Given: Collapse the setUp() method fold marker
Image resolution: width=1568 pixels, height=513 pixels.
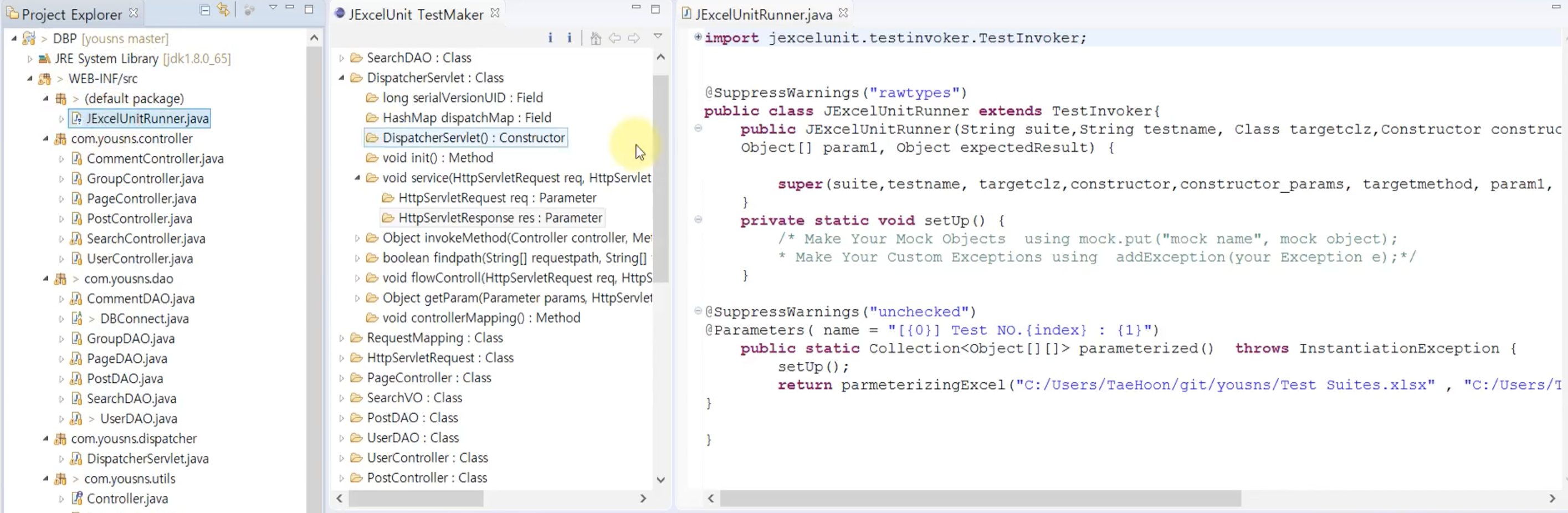Looking at the screenshot, I should point(698,220).
